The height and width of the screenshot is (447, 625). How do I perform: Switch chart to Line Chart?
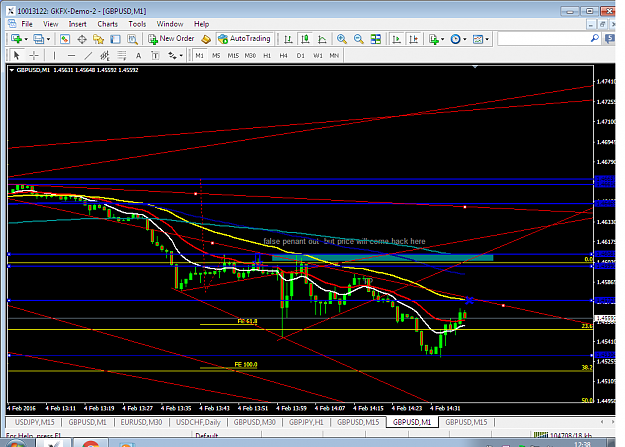point(322,39)
